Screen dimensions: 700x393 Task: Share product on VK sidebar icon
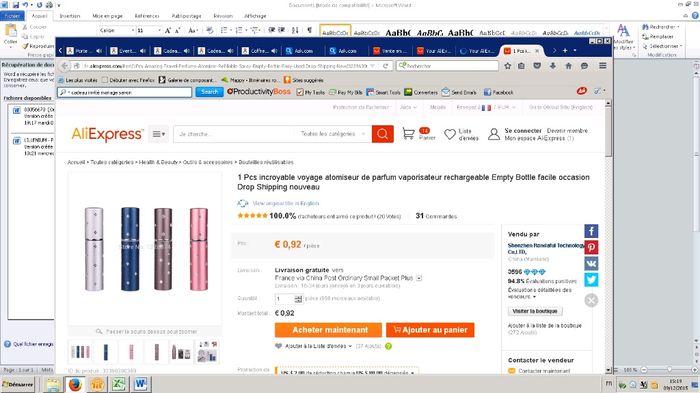click(591, 263)
